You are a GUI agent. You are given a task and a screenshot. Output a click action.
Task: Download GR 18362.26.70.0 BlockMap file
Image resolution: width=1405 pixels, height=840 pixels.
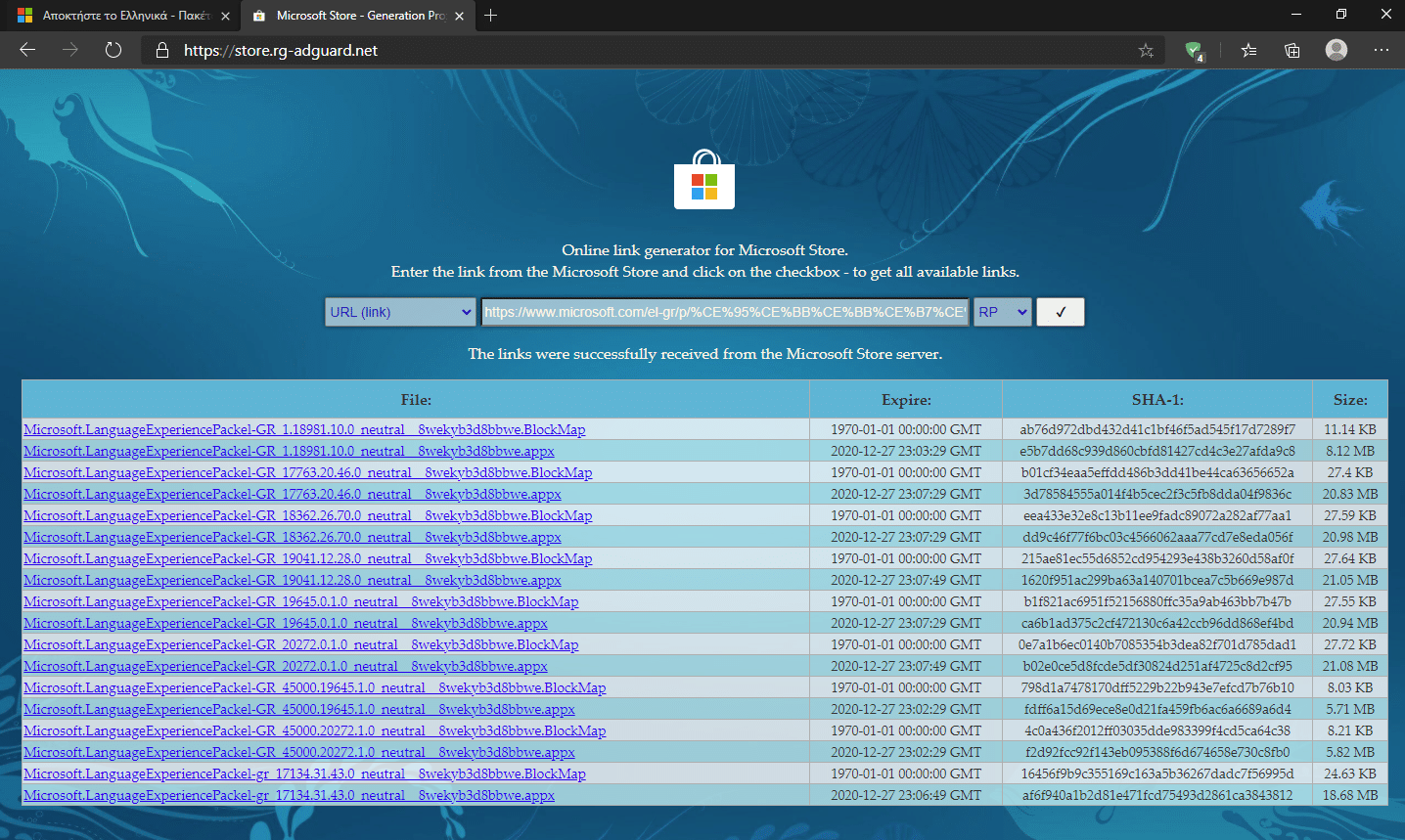308,515
